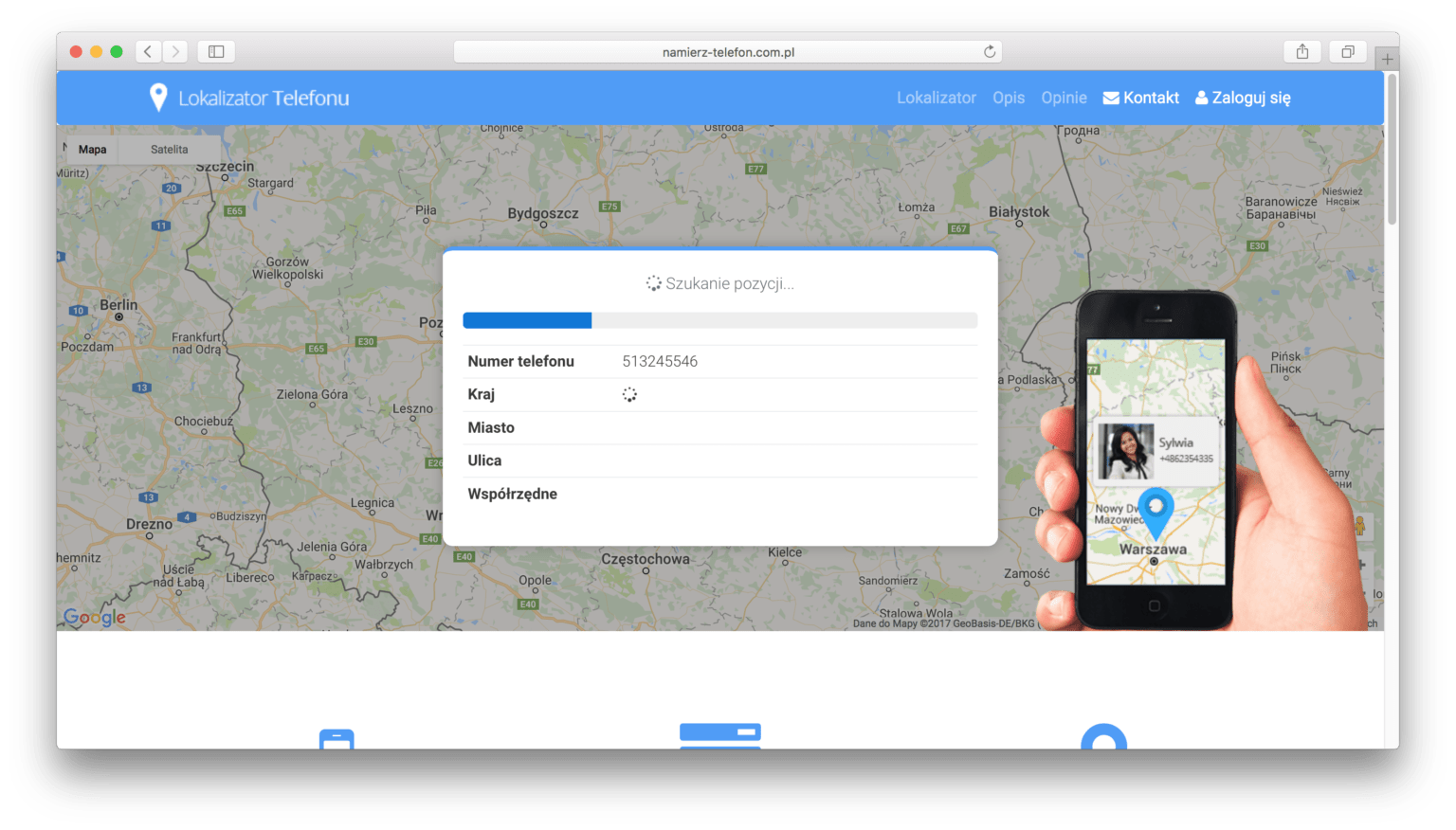This screenshot has height=830, width=1456.
Task: Click the blue pin on phone screen
Action: [x=1156, y=513]
